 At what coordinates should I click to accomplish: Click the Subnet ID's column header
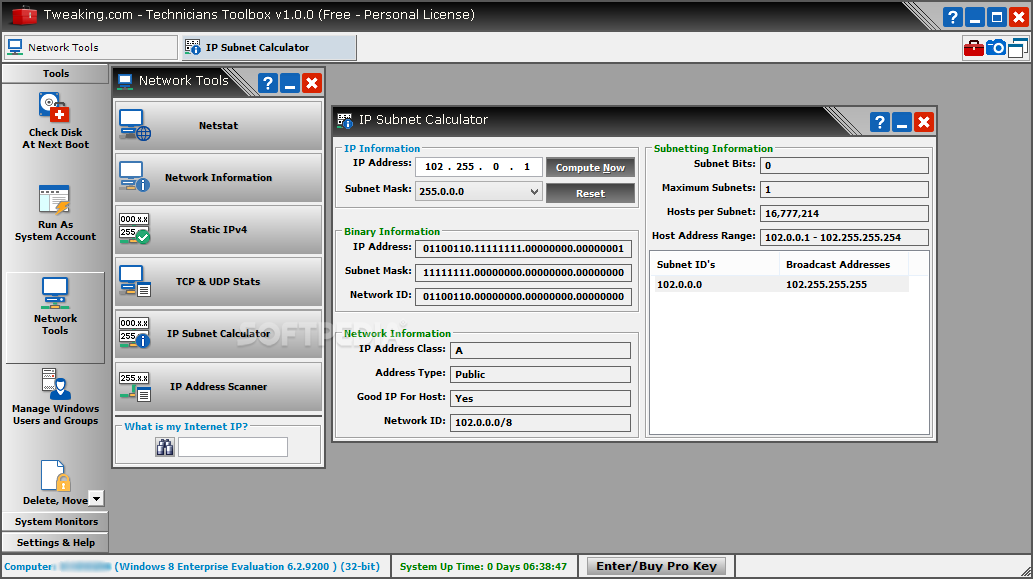click(x=715, y=264)
